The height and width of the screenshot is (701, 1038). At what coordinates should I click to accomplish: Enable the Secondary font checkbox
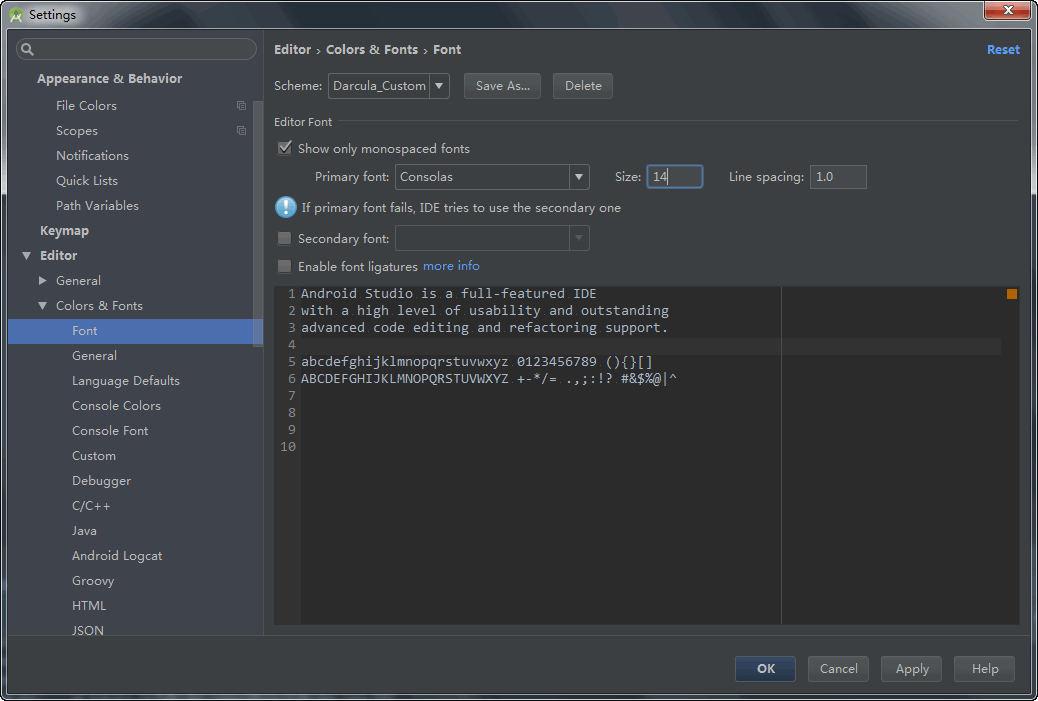click(285, 238)
